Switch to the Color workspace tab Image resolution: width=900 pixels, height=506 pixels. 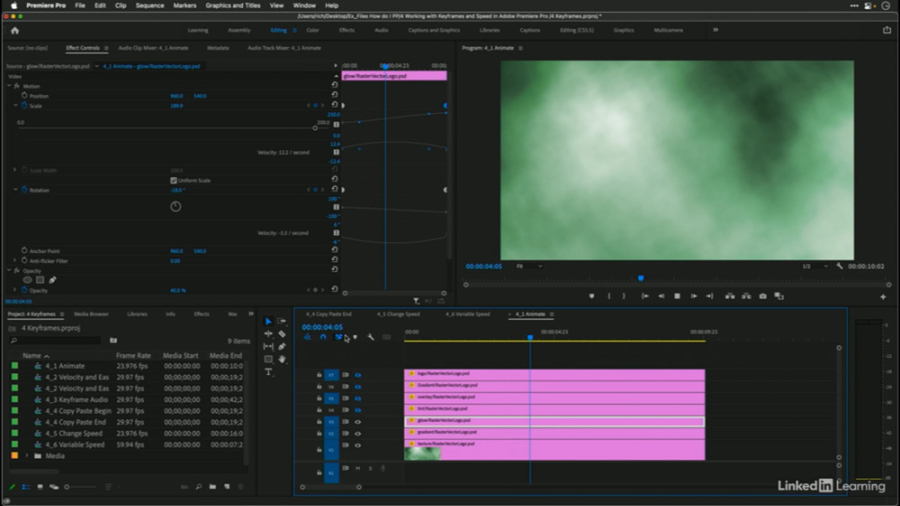[x=313, y=30]
